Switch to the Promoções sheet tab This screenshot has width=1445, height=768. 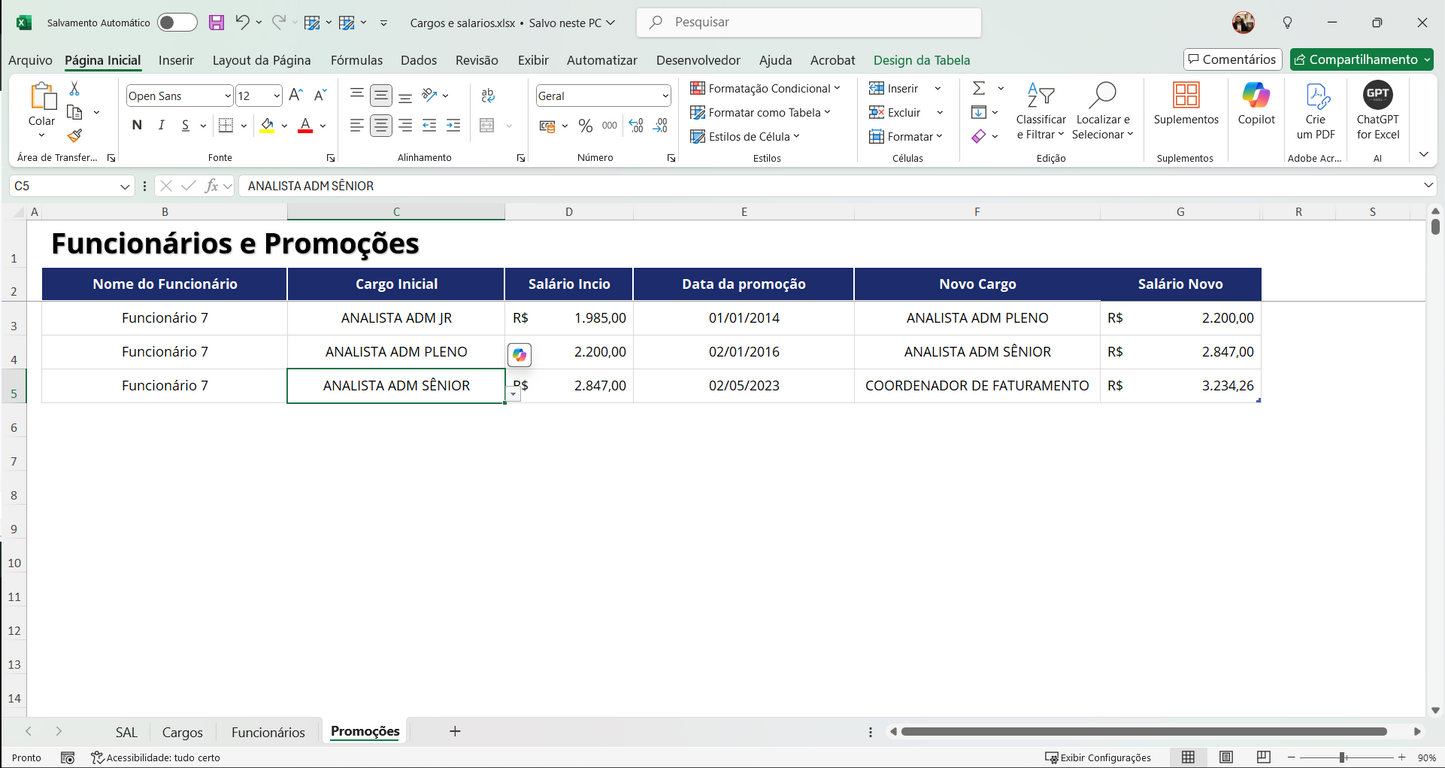click(x=364, y=731)
